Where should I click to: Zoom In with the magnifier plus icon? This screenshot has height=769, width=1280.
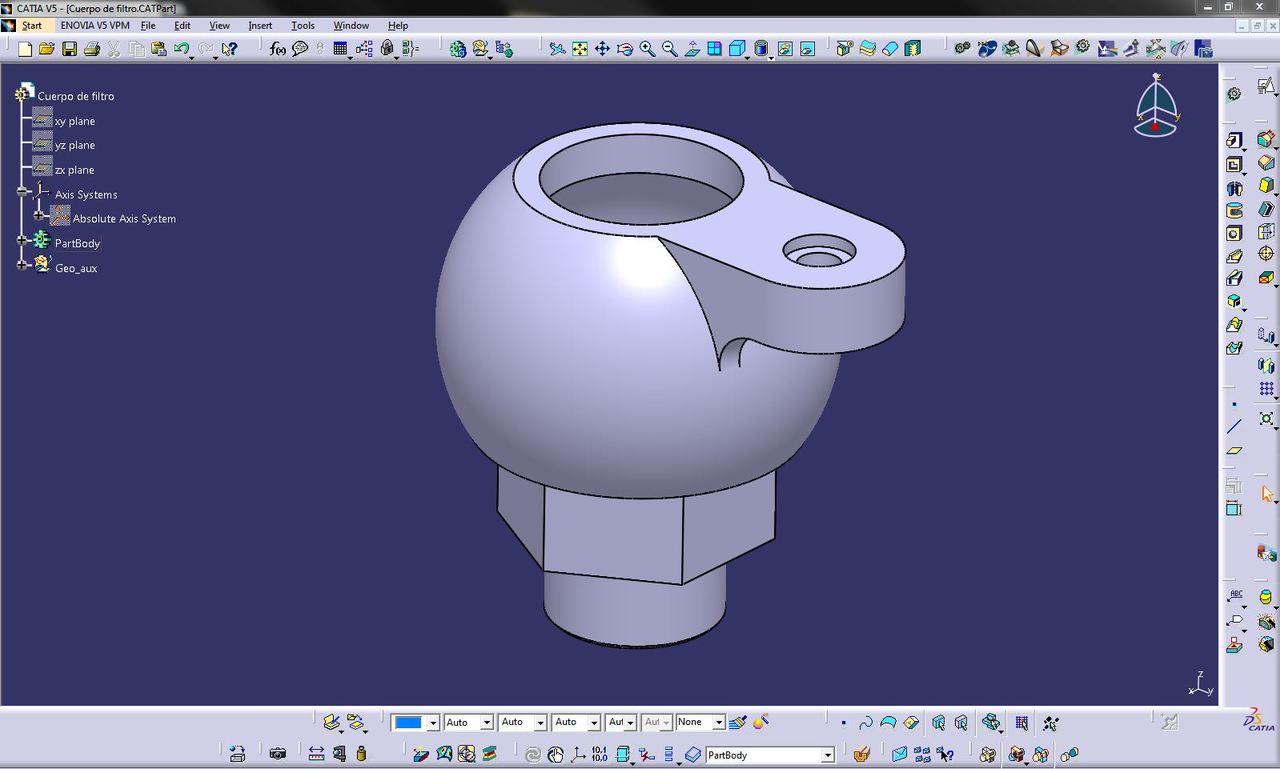647,48
